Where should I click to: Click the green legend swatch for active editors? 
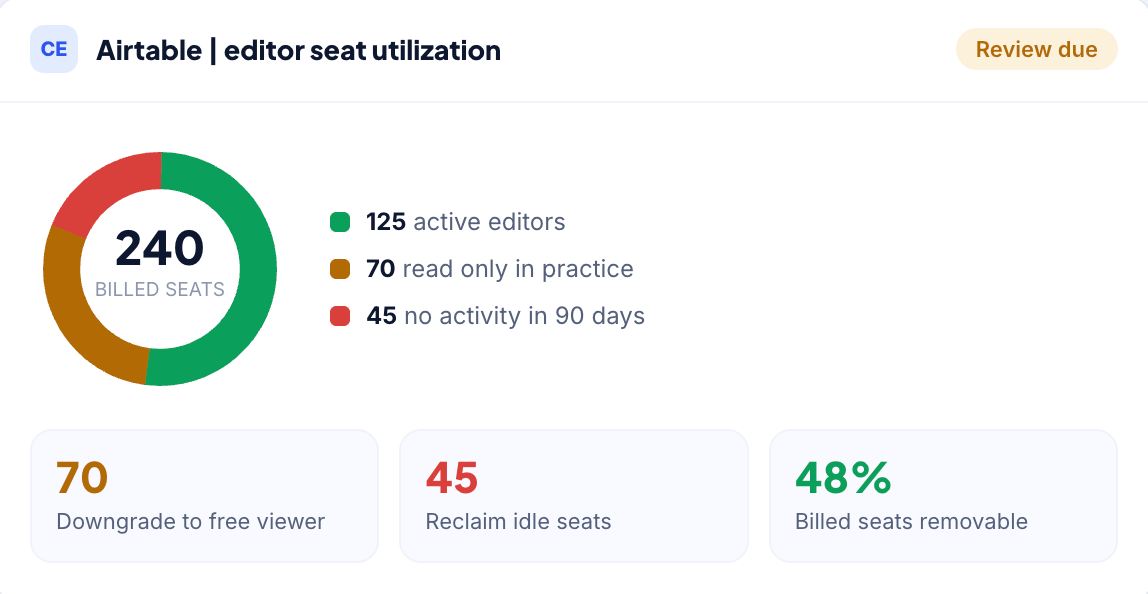[x=340, y=222]
